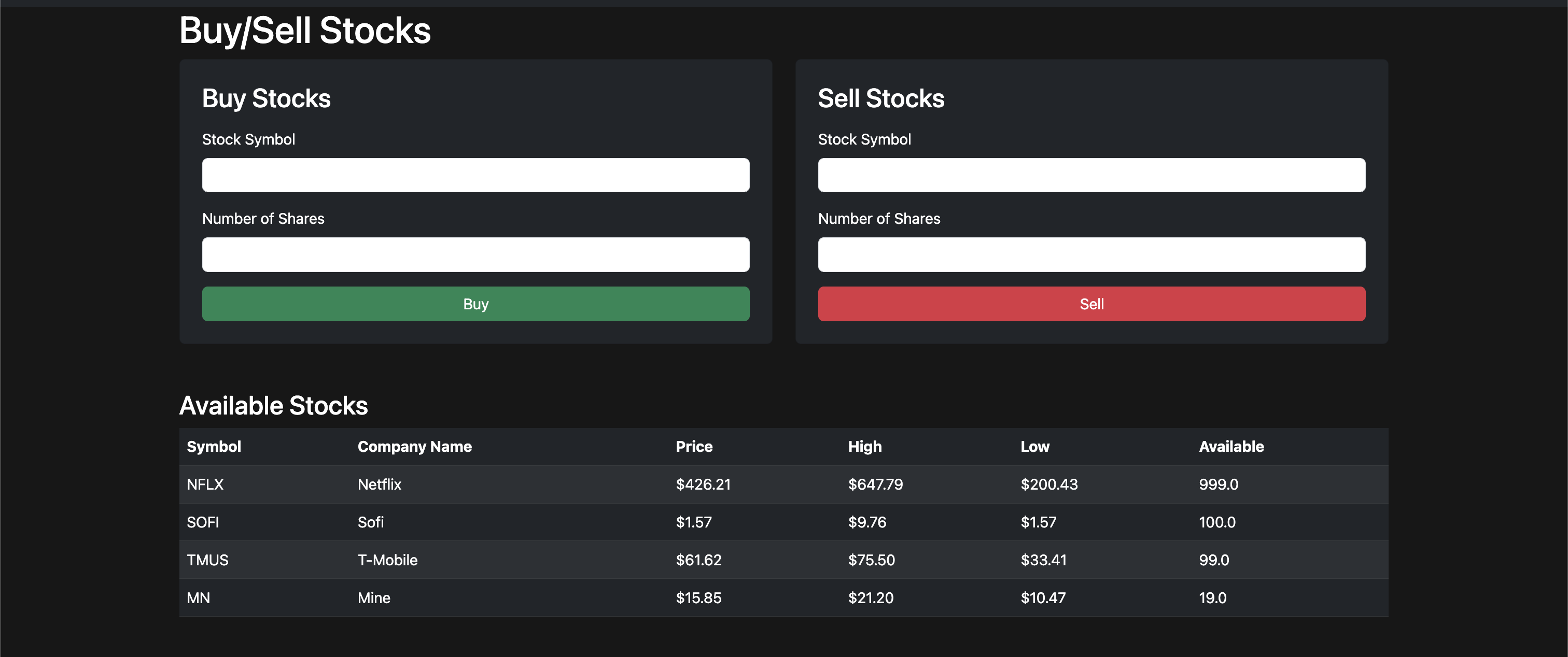Click the Sell Stocks symbol input field

click(x=1091, y=175)
